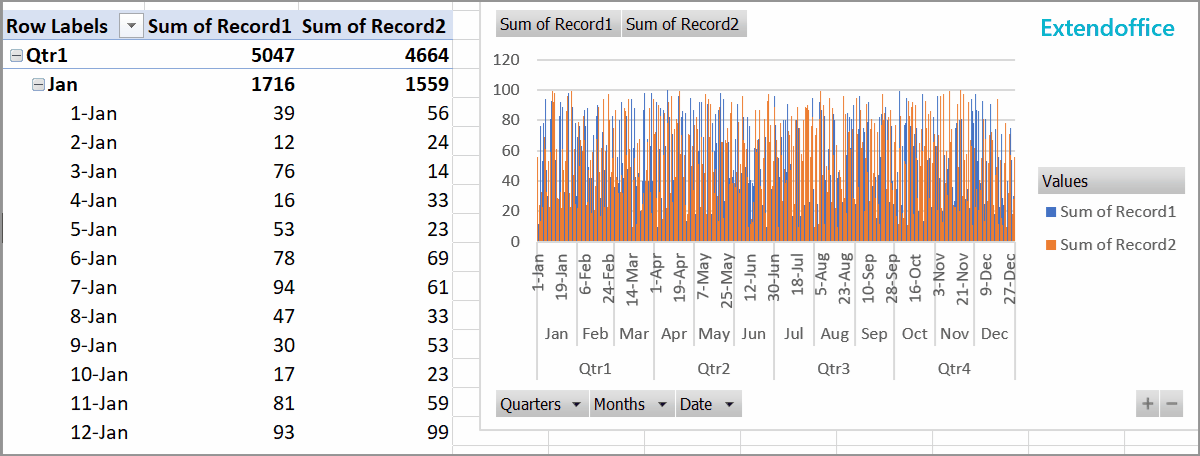Select the 7-Jan row label cell
This screenshot has height=456, width=1200.
click(93, 288)
